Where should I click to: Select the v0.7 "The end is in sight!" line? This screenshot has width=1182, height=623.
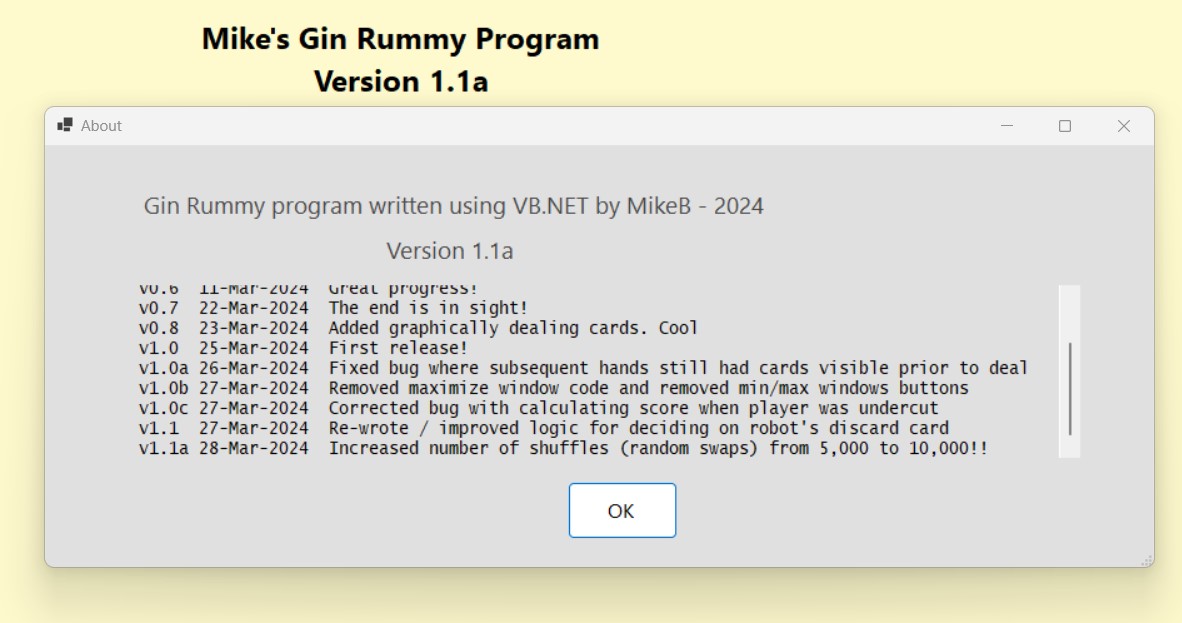click(428, 308)
